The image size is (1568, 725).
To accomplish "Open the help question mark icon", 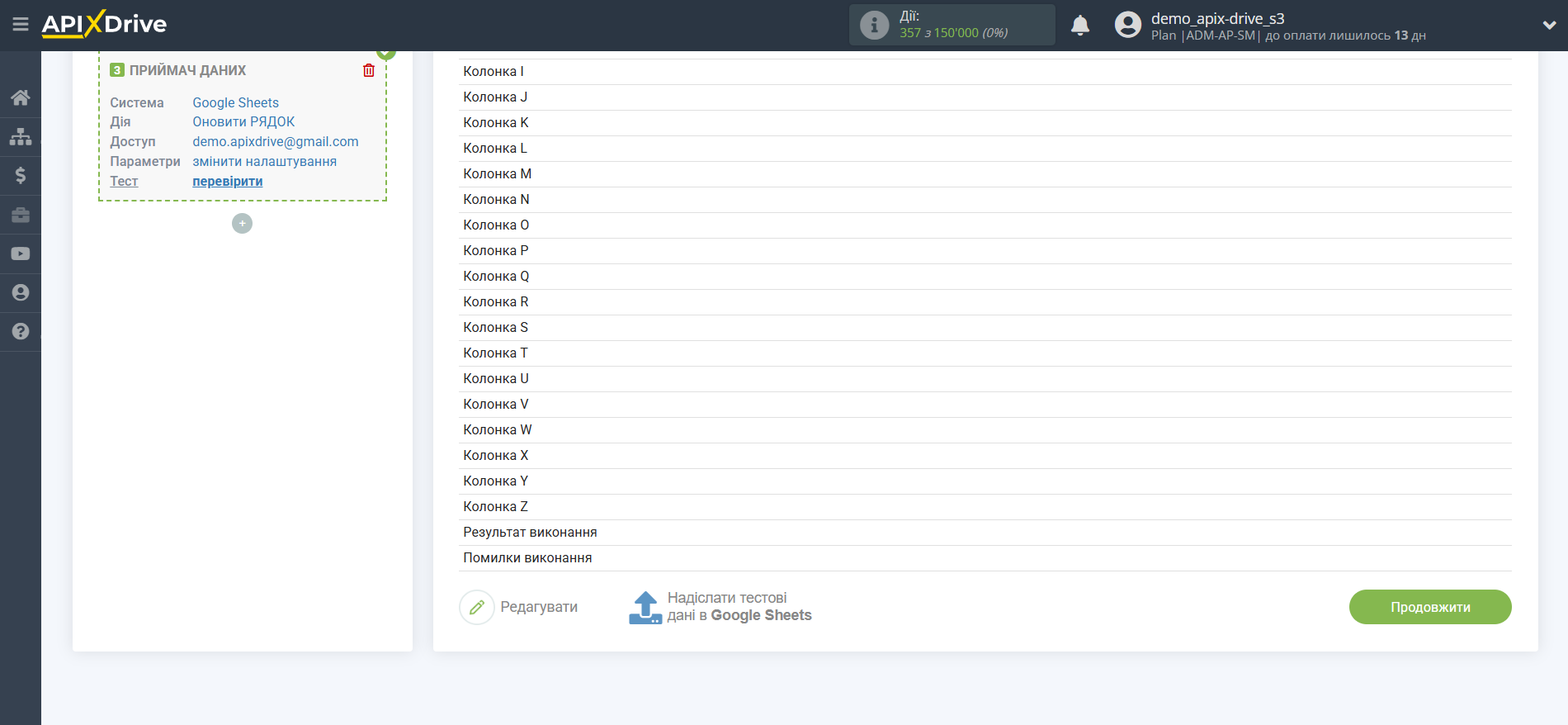I will 21,331.
